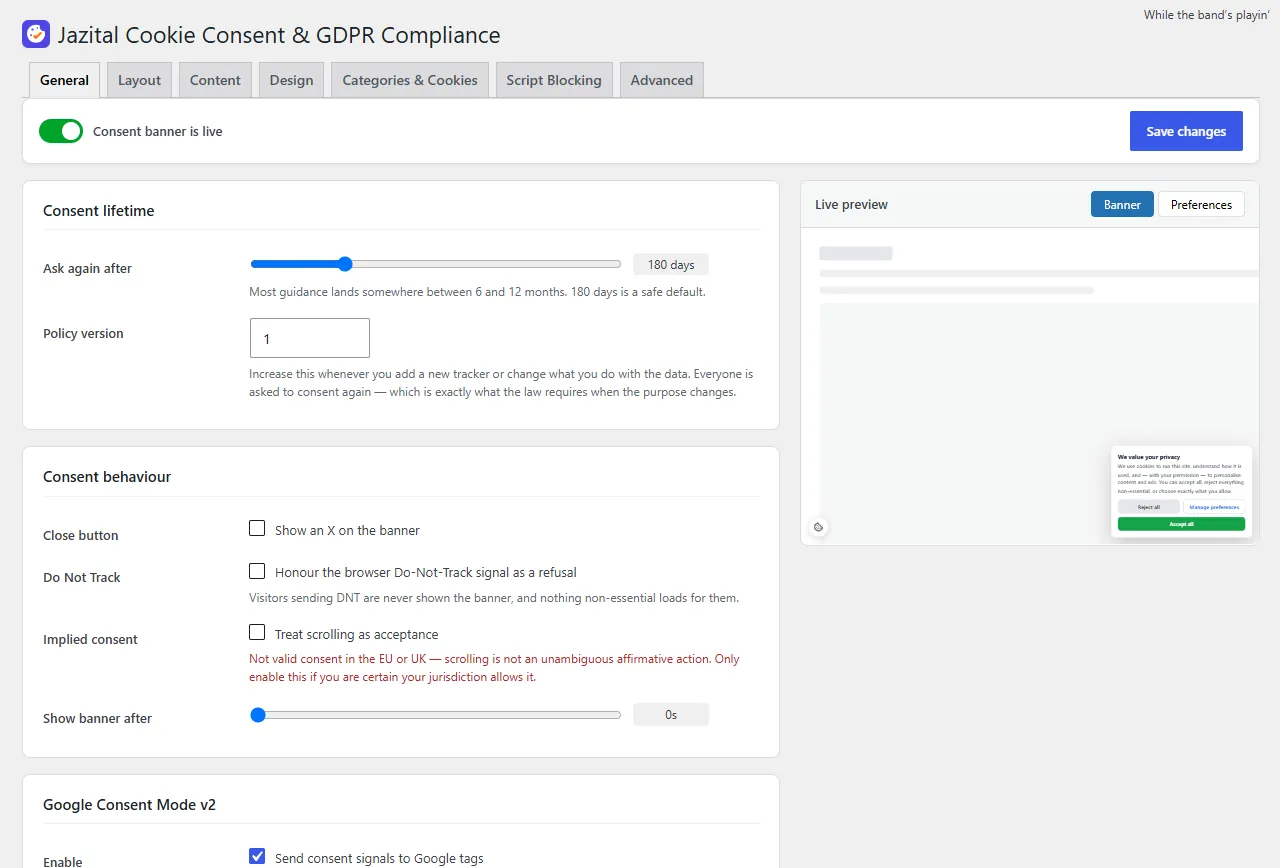Click the Policy version label

(83, 333)
